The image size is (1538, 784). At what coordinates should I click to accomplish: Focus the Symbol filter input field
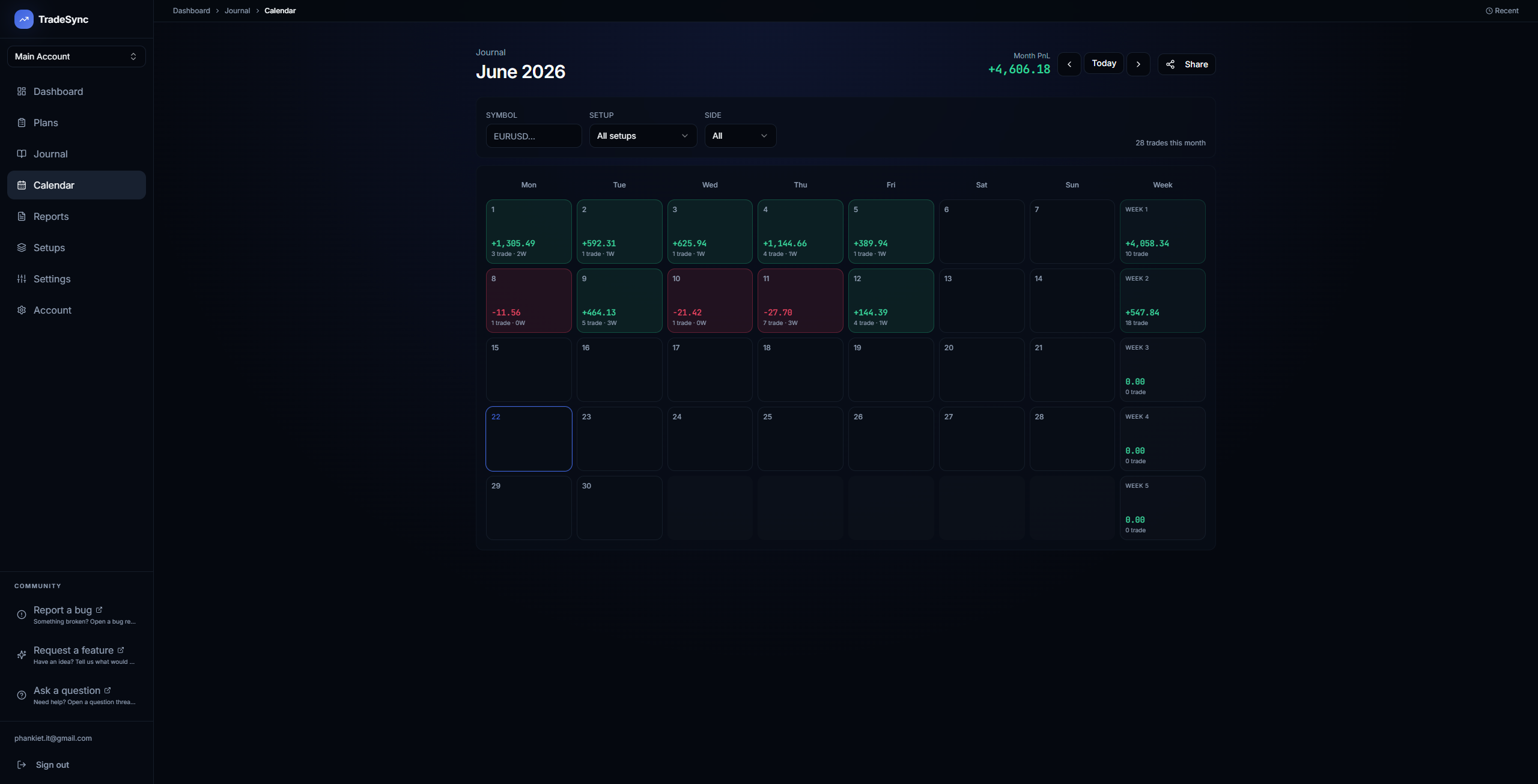point(533,136)
